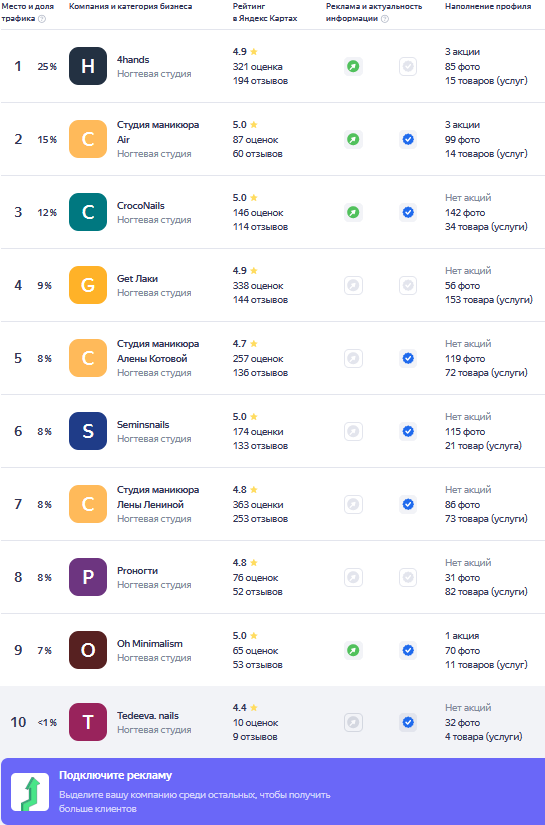Open the Prоногти purple logo

(88, 577)
